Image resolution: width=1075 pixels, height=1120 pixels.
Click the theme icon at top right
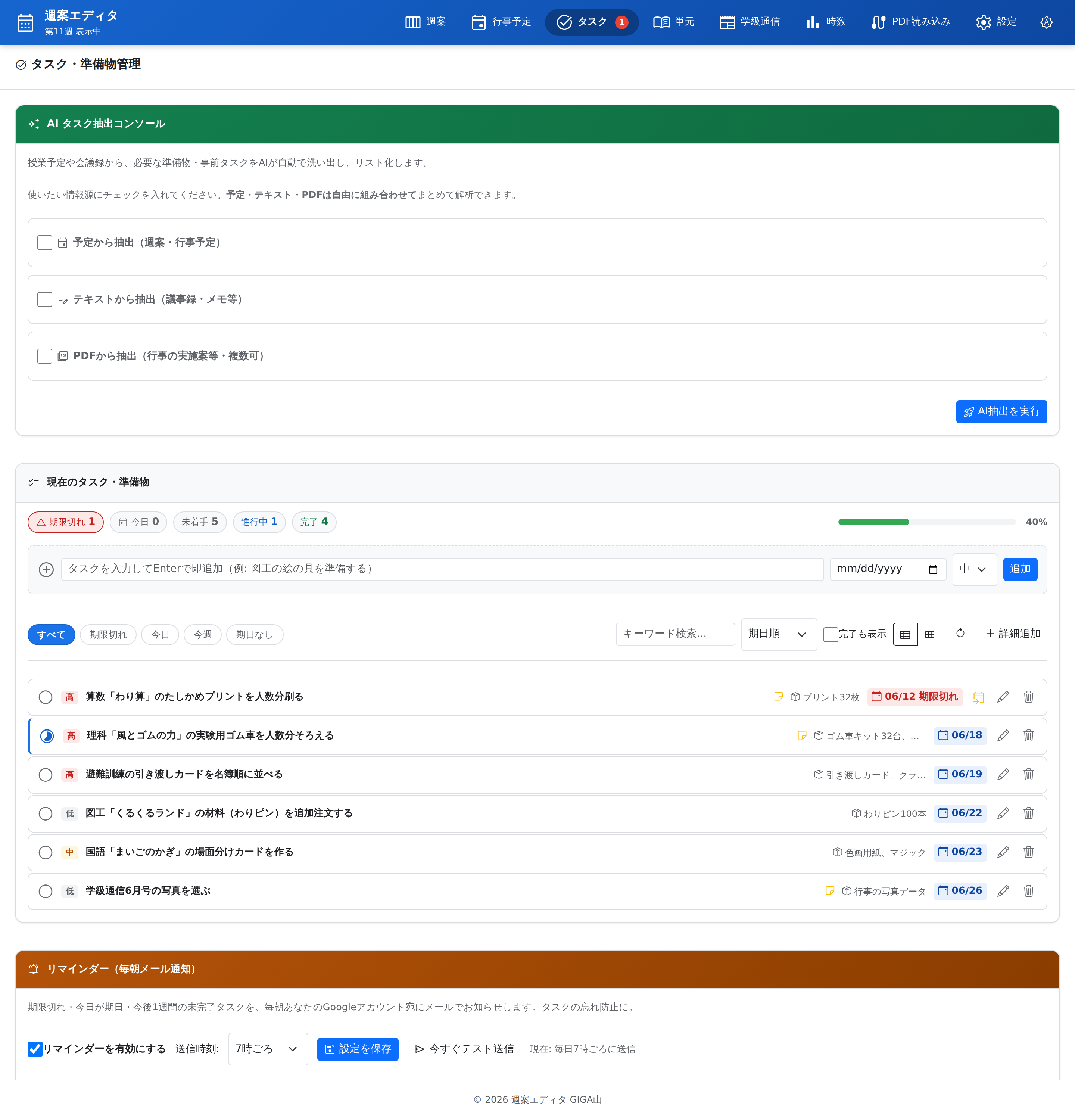pos(1046,22)
